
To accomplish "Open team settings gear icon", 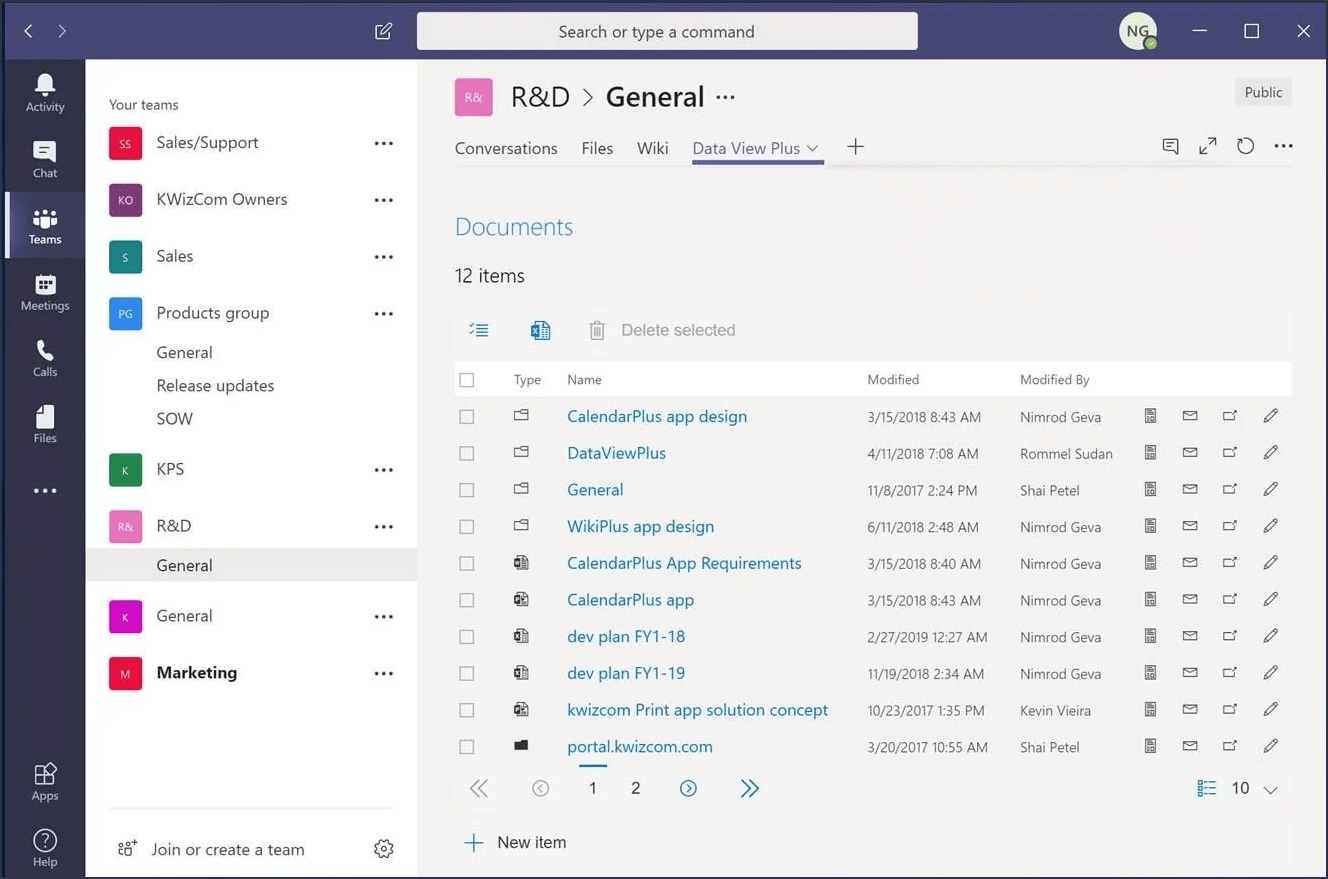I will (384, 849).
